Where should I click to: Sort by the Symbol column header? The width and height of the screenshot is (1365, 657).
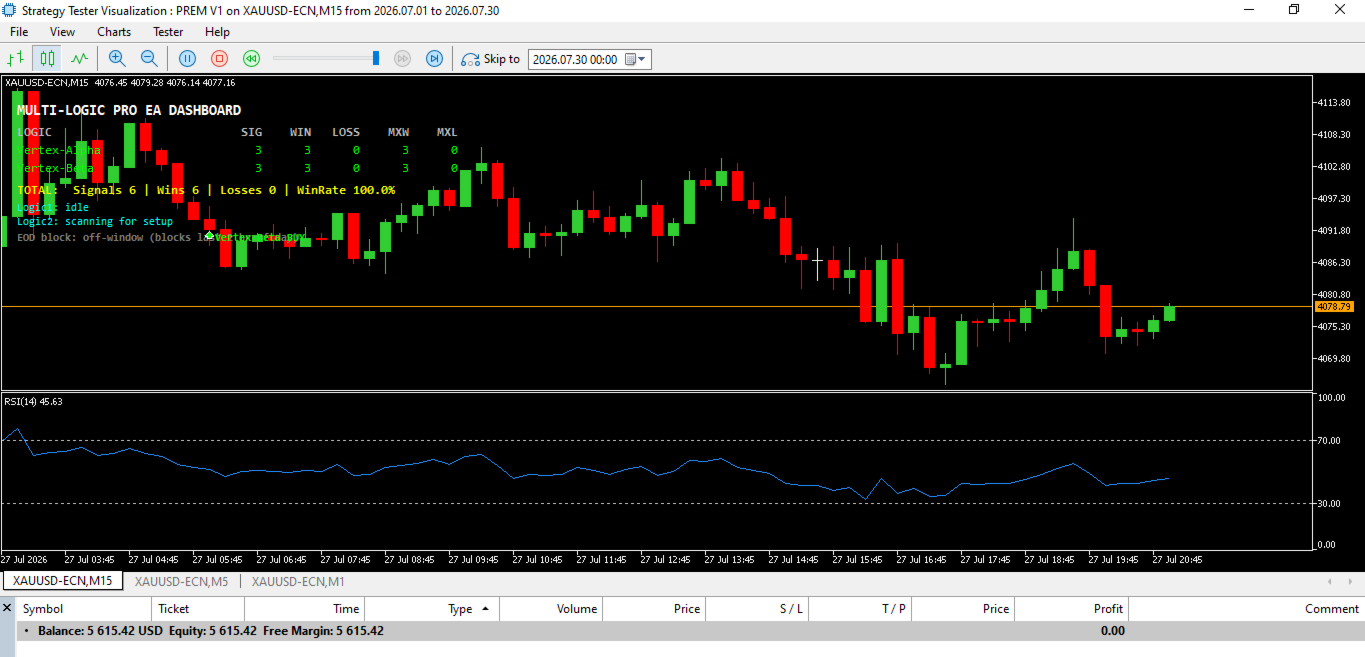click(86, 608)
